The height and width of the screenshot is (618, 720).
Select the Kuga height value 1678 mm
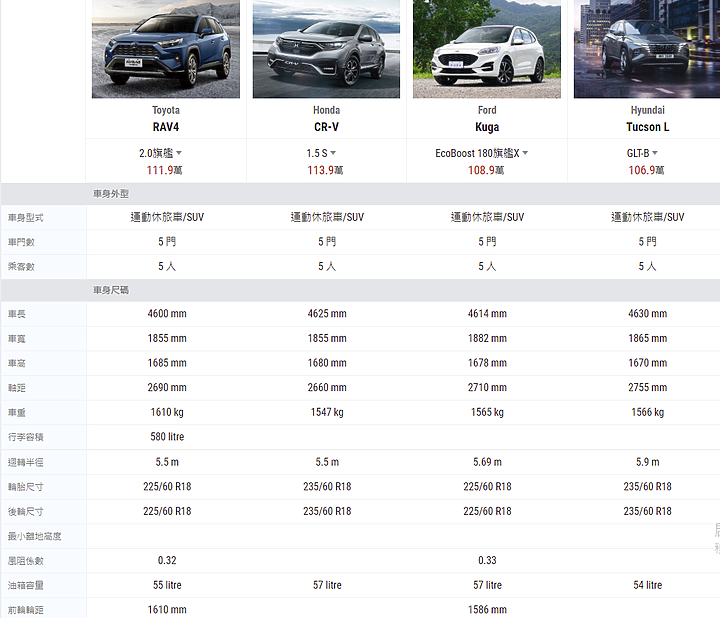pyautogui.click(x=487, y=363)
